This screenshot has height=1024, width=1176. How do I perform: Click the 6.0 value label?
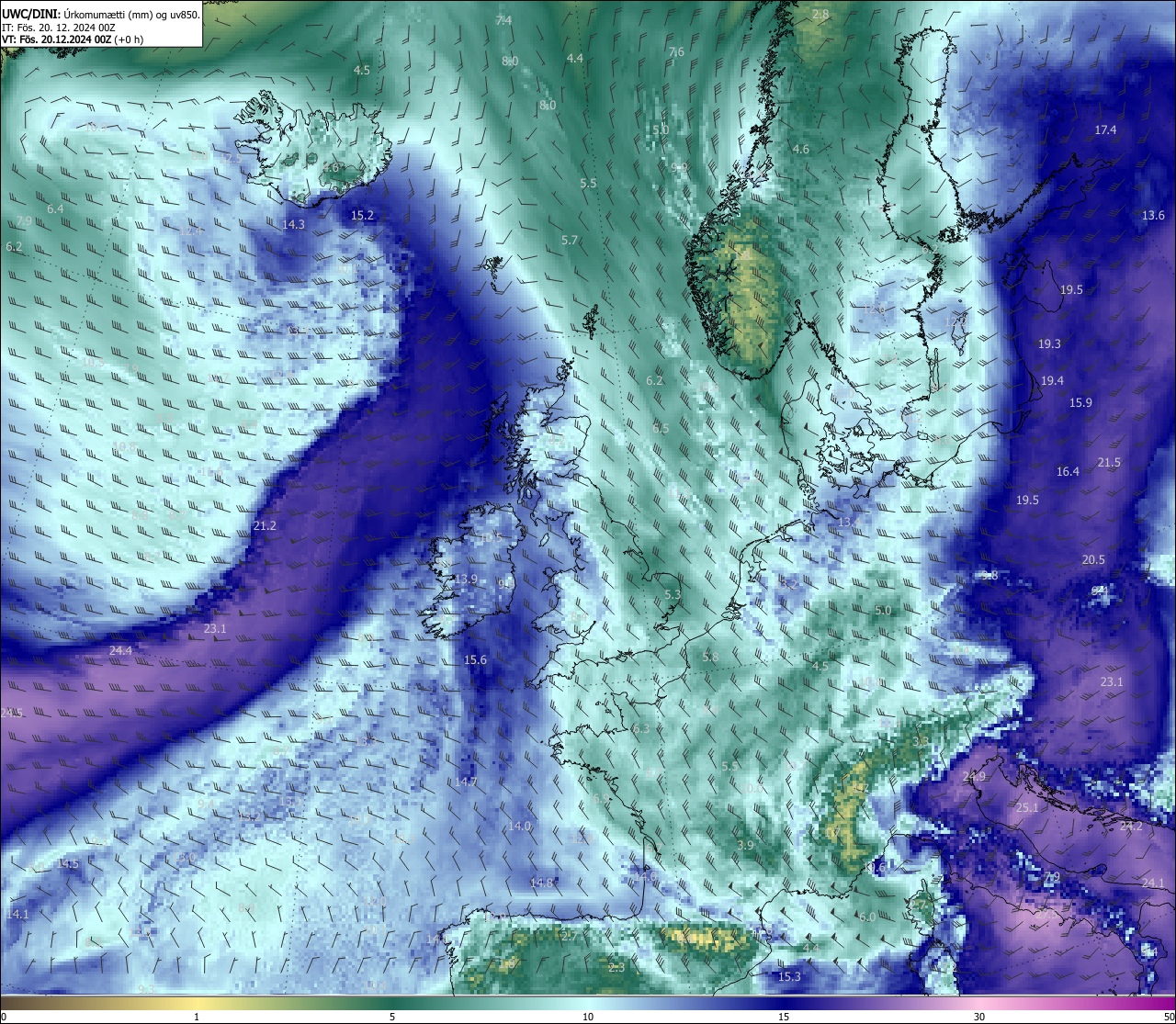click(x=867, y=917)
